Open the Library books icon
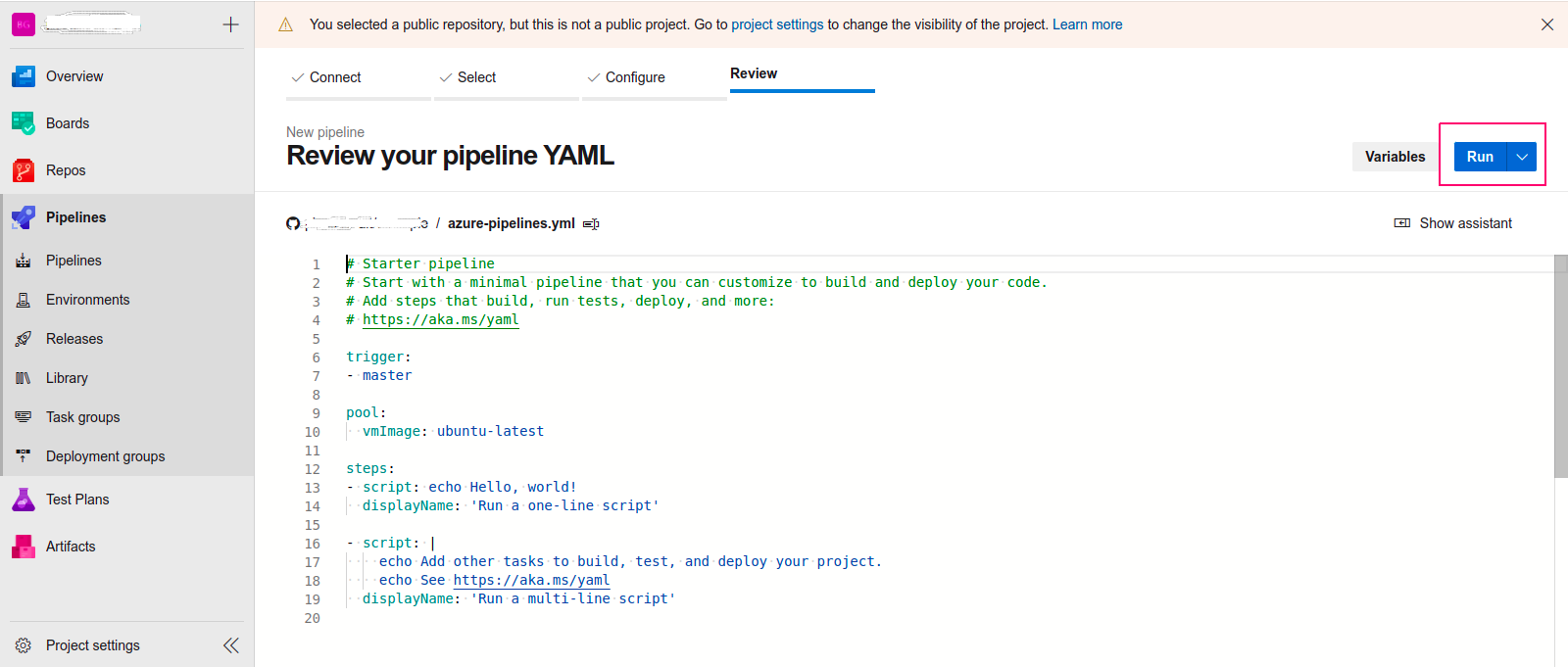 (x=24, y=378)
